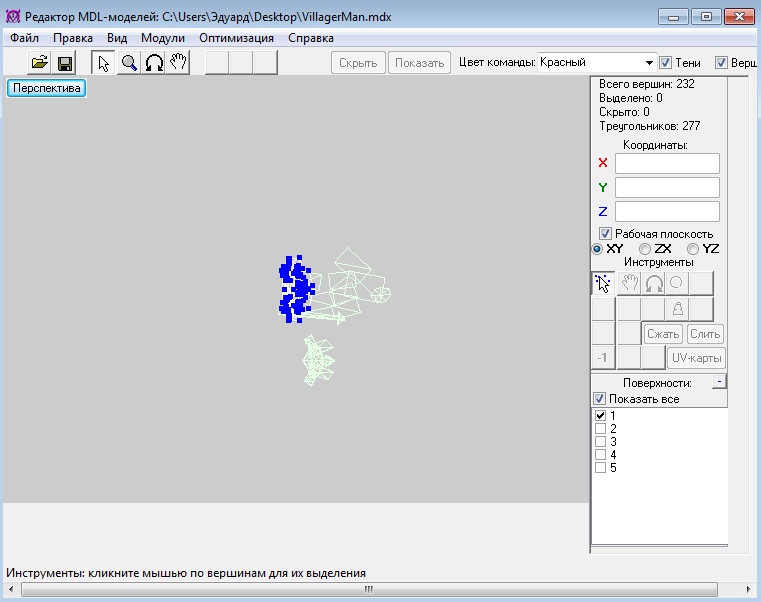The height and width of the screenshot is (602, 761).
Task: Open the Справка menu
Action: [x=311, y=38]
